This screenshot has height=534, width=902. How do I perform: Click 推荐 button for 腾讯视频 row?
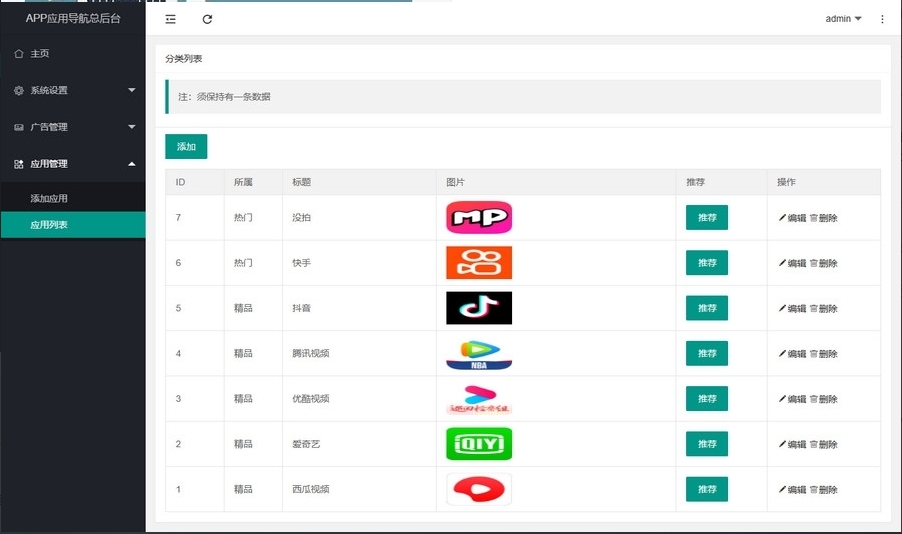706,353
